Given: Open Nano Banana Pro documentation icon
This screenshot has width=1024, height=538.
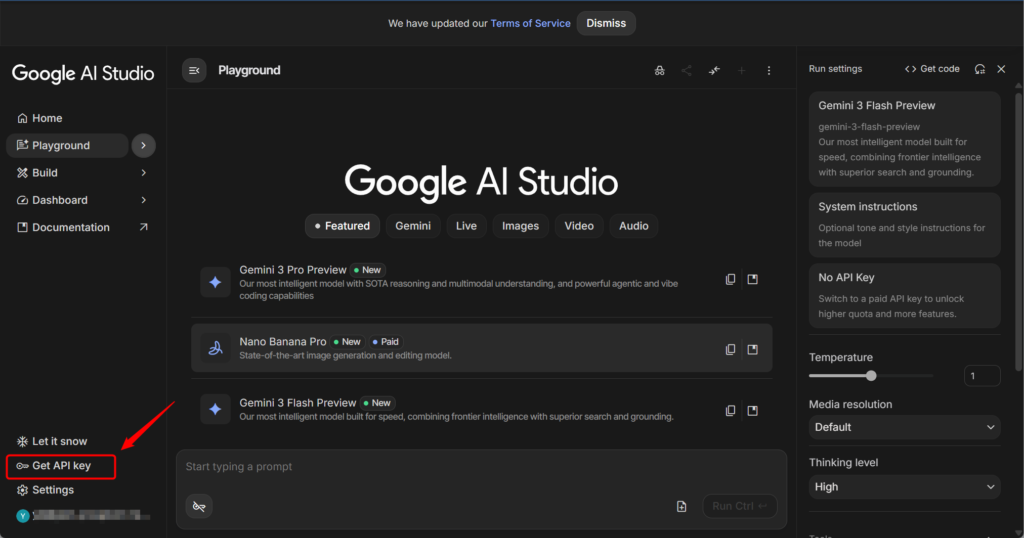Looking at the screenshot, I should click(x=753, y=349).
